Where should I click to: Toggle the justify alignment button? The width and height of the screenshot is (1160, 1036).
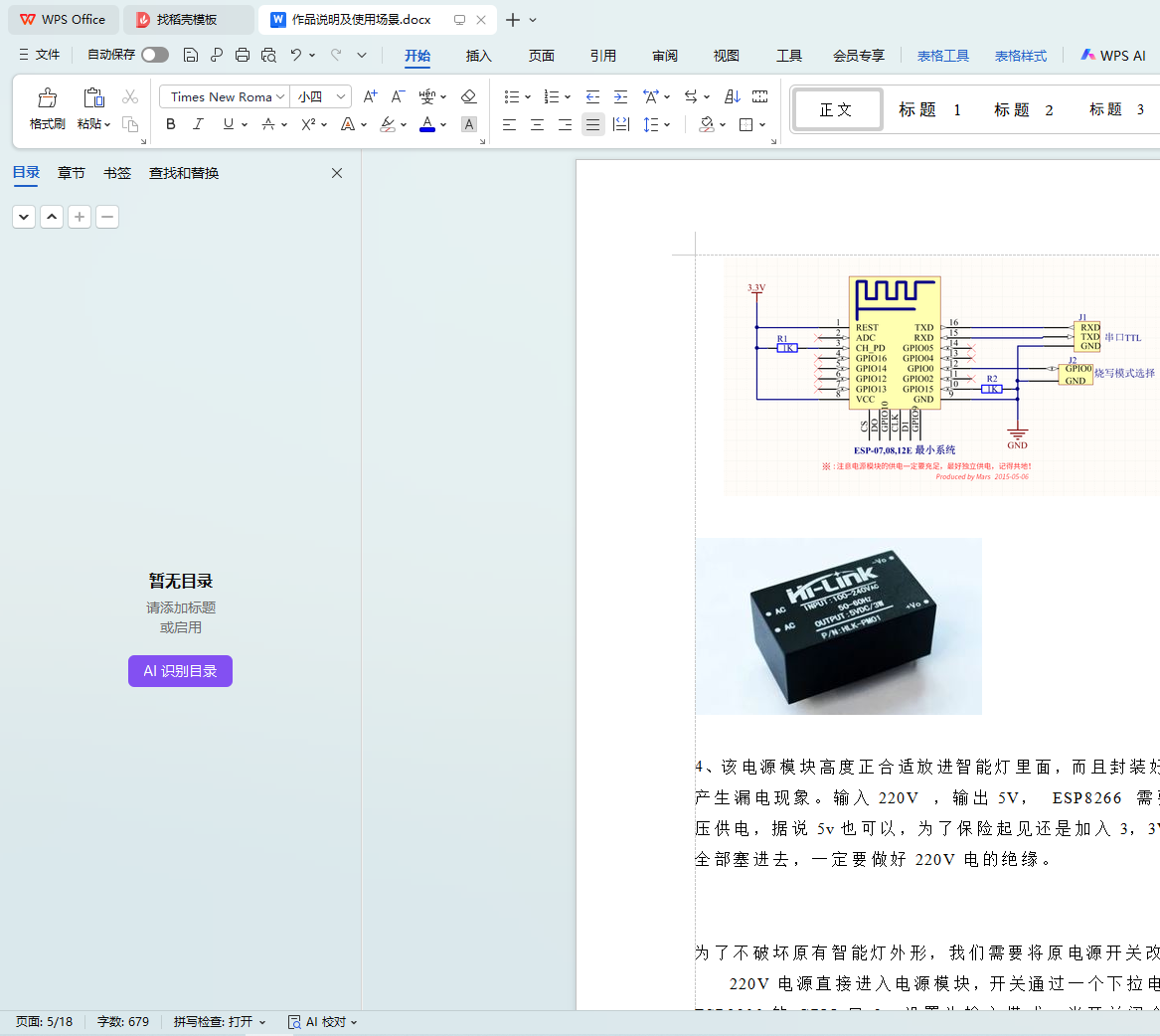[x=592, y=124]
